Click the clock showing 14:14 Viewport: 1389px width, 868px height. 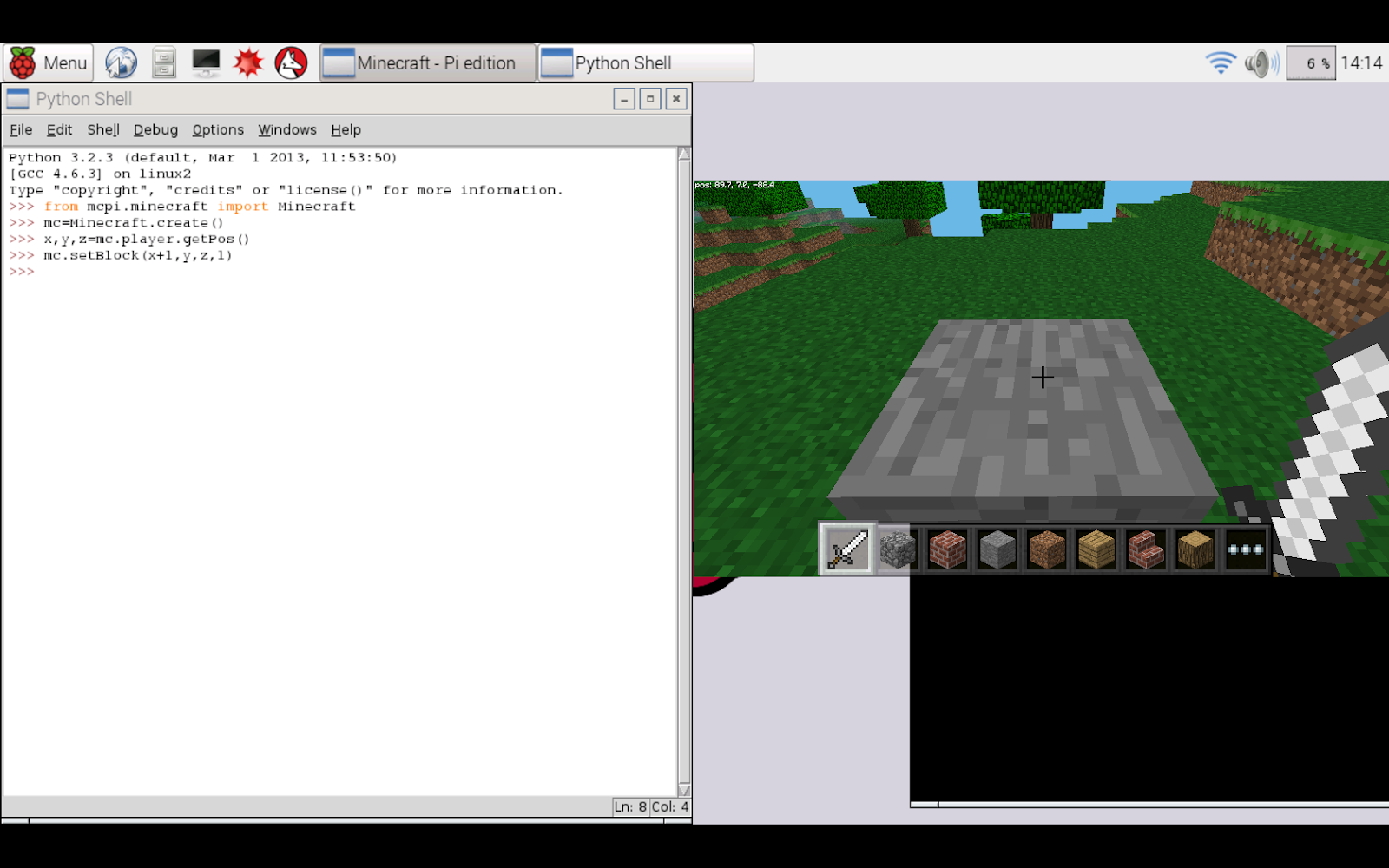[x=1361, y=63]
